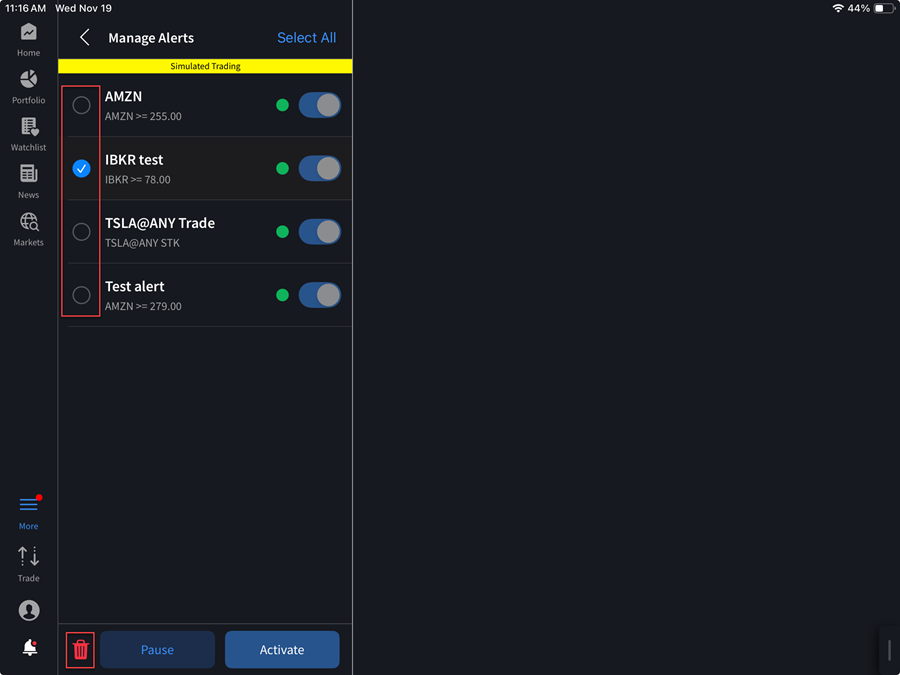Deselect the IBKR test alert
The height and width of the screenshot is (675, 900).
pos(81,168)
